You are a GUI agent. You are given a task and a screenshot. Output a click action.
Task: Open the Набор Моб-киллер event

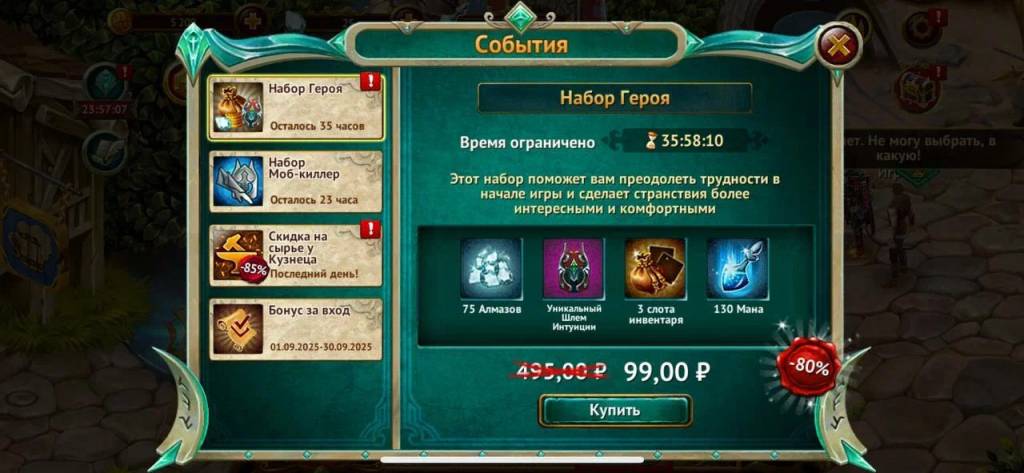pyautogui.click(x=296, y=182)
